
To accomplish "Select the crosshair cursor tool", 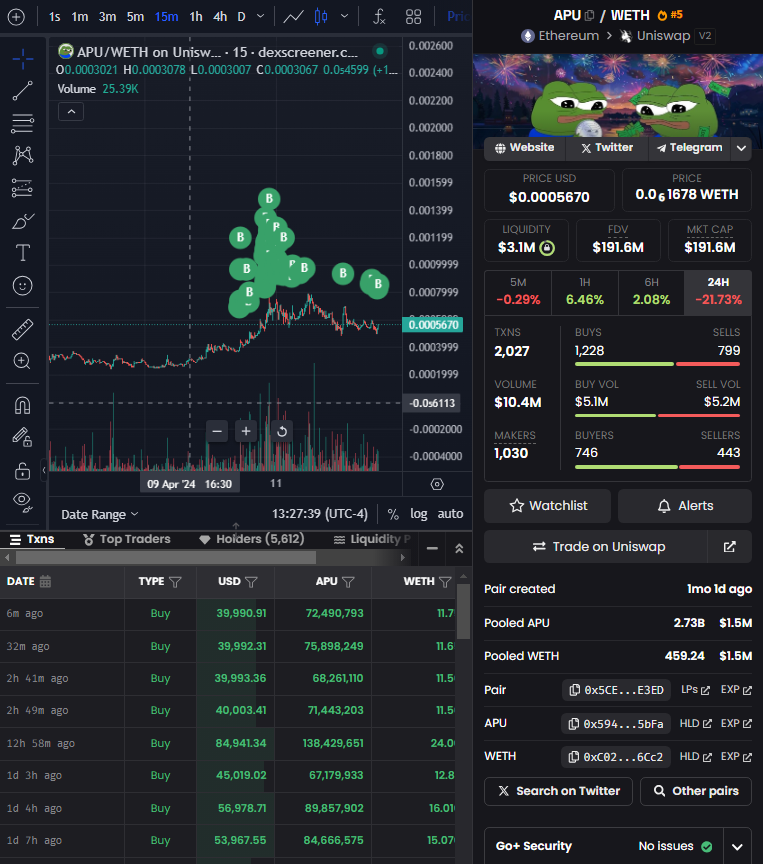I will pos(23,58).
